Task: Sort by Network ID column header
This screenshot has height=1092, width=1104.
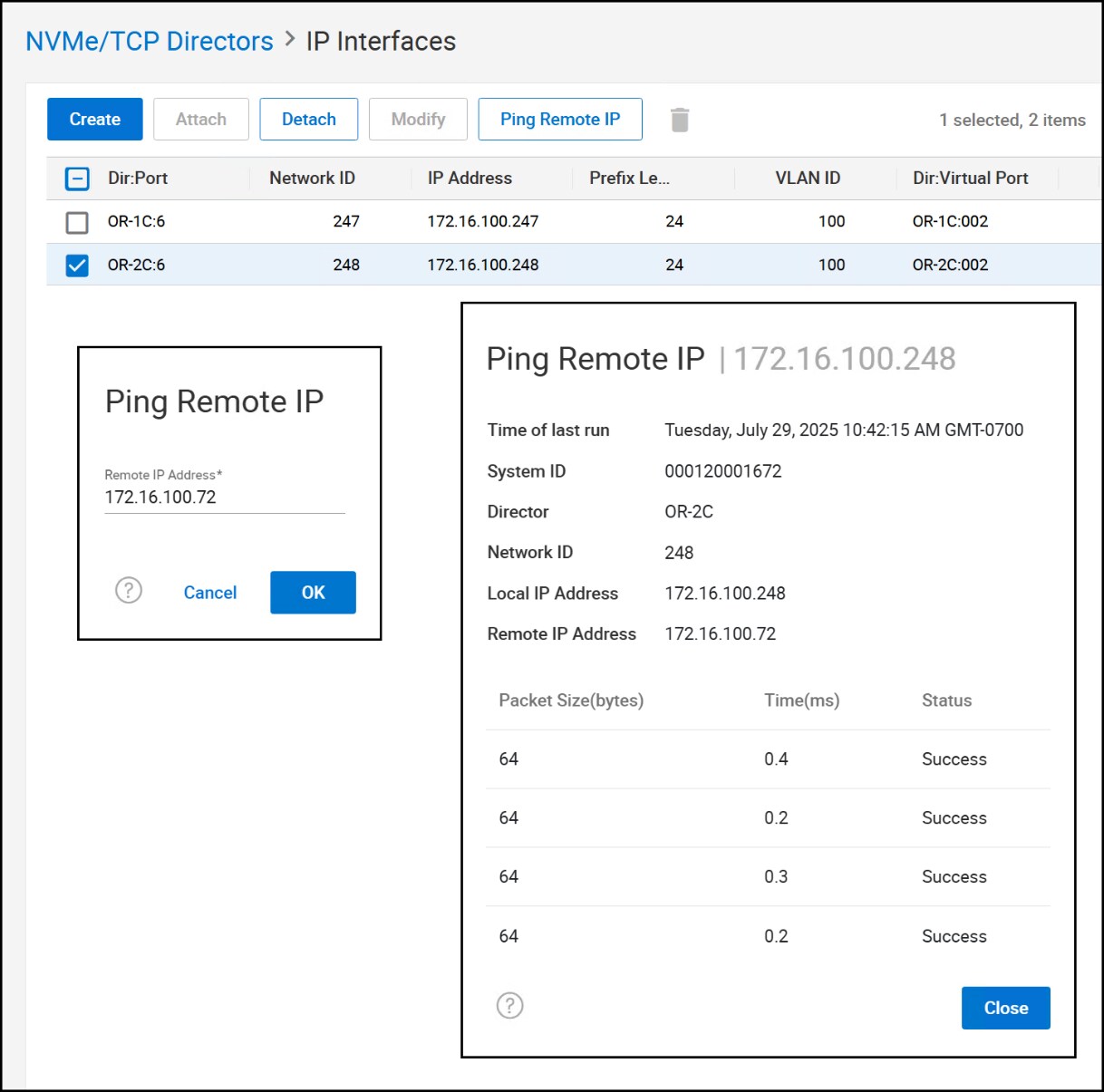Action: click(x=313, y=179)
